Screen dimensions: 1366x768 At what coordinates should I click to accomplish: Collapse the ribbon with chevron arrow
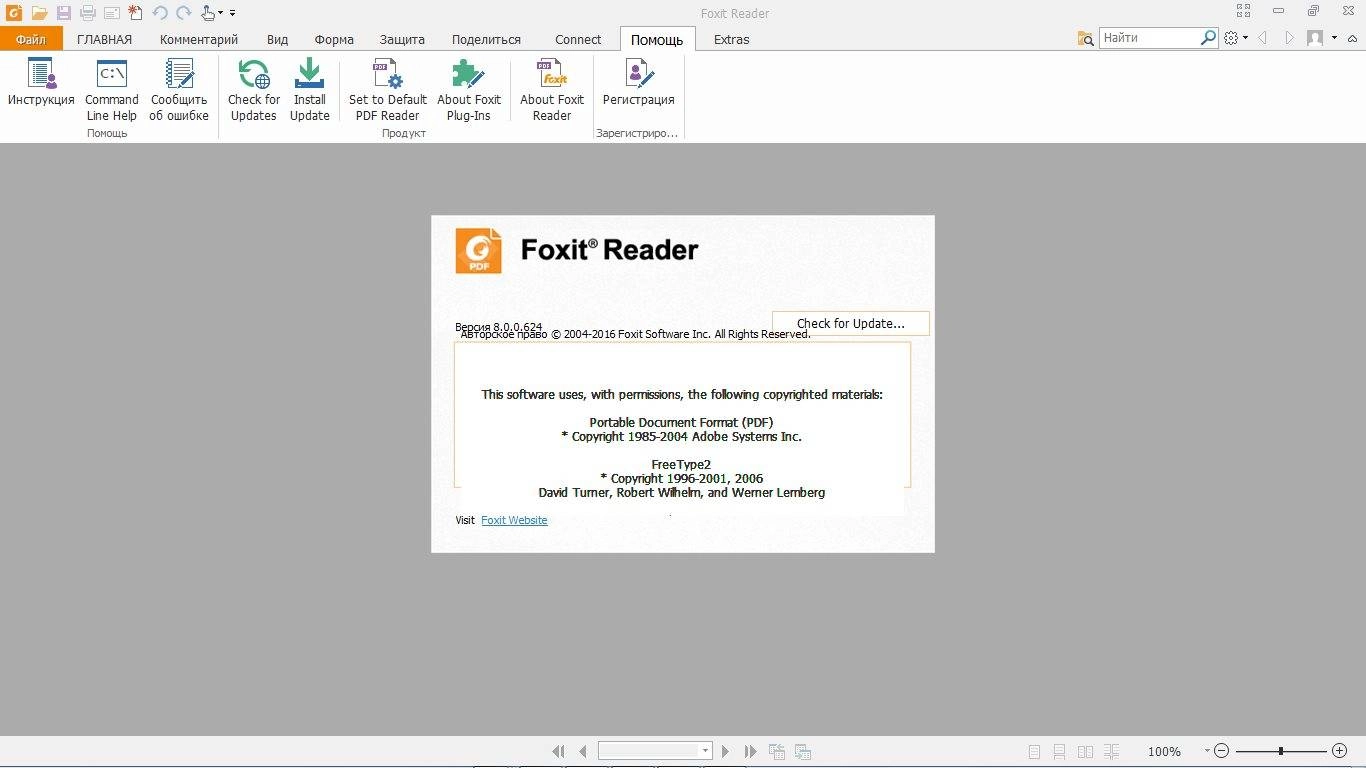tap(1354, 38)
